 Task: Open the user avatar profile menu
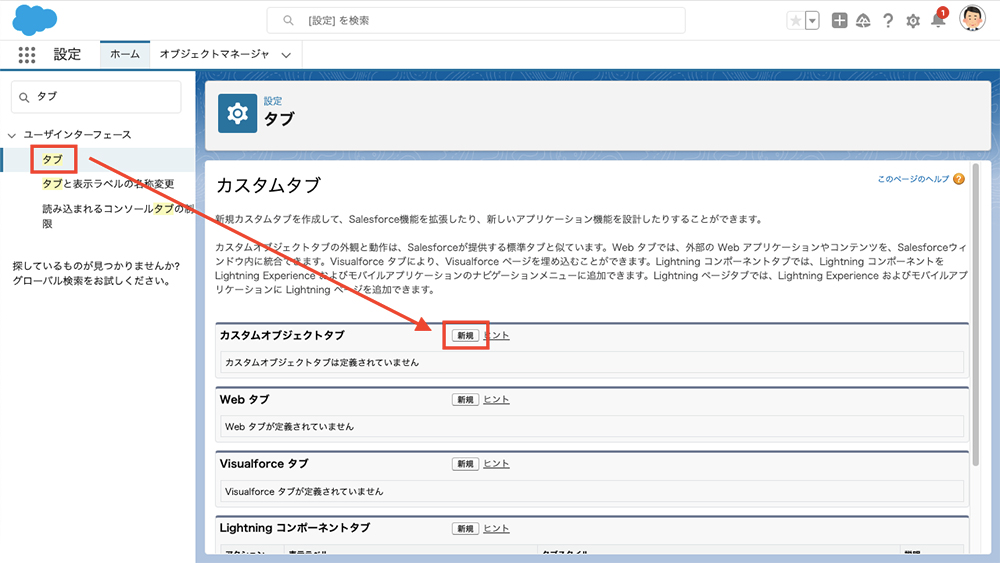(x=972, y=18)
